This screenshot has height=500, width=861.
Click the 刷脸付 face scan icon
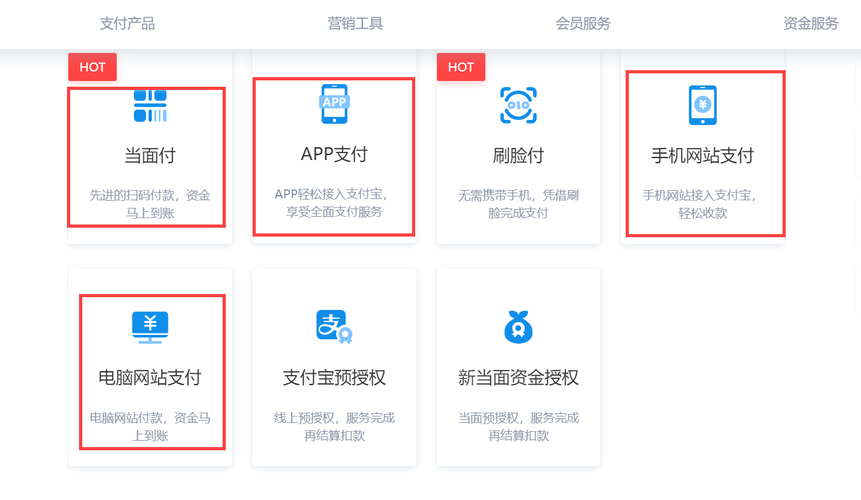click(518, 105)
